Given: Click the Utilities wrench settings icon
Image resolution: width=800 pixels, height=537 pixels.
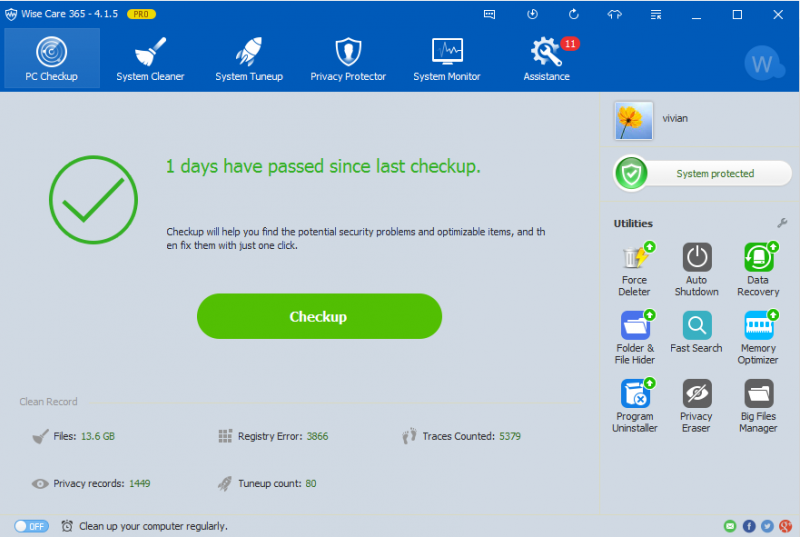Looking at the screenshot, I should (782, 223).
